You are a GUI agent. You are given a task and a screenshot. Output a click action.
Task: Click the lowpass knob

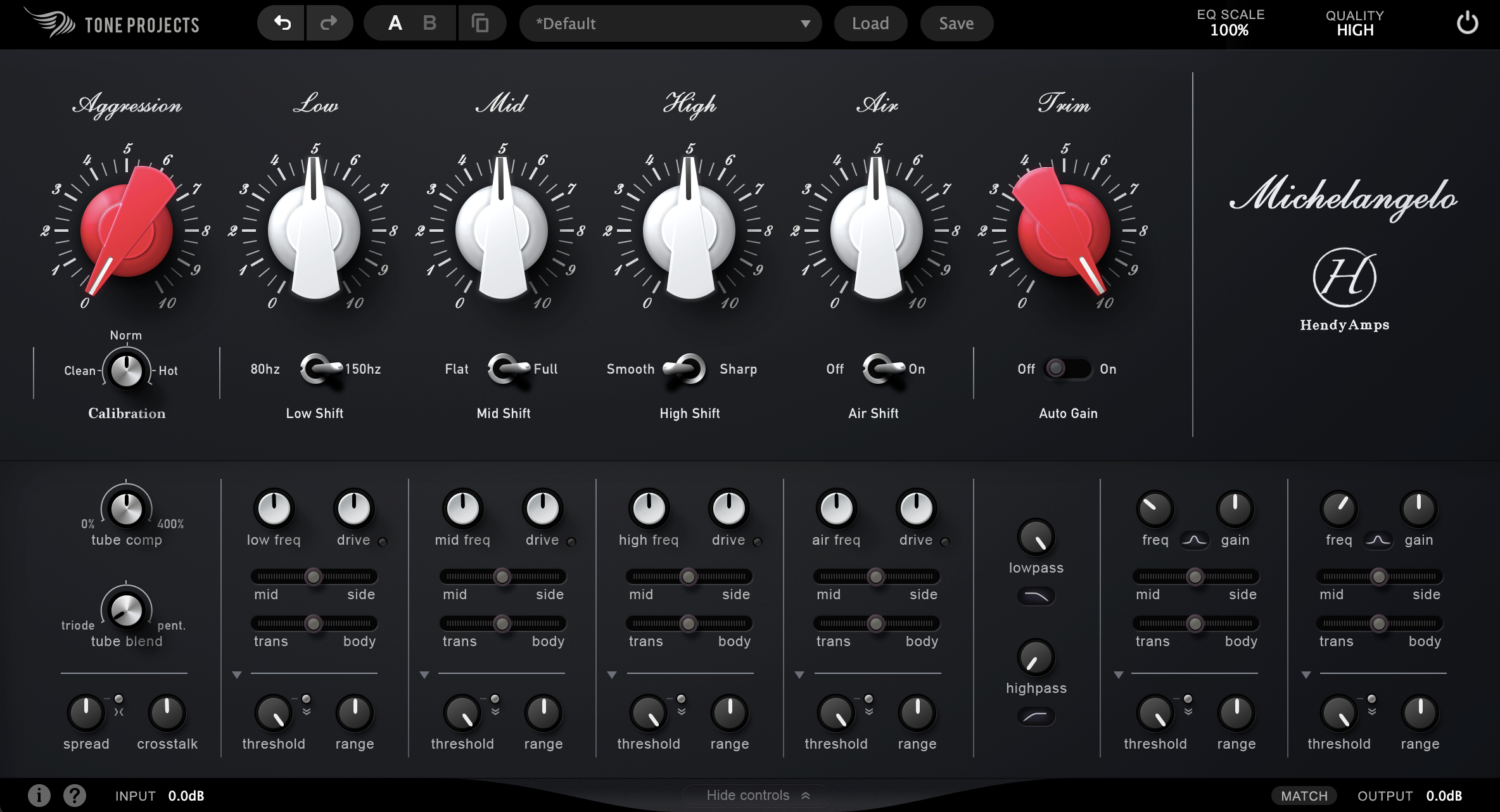(1036, 537)
